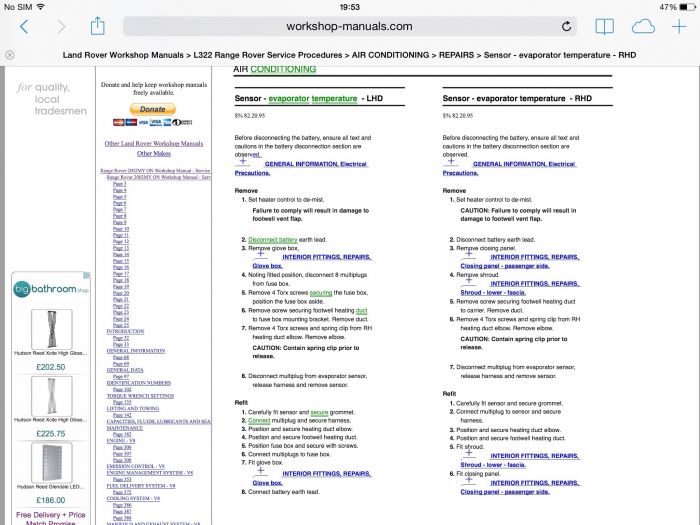Open COOLING SYSTEM - V8 link
Screen dimensions: 700x525
coord(133,498)
